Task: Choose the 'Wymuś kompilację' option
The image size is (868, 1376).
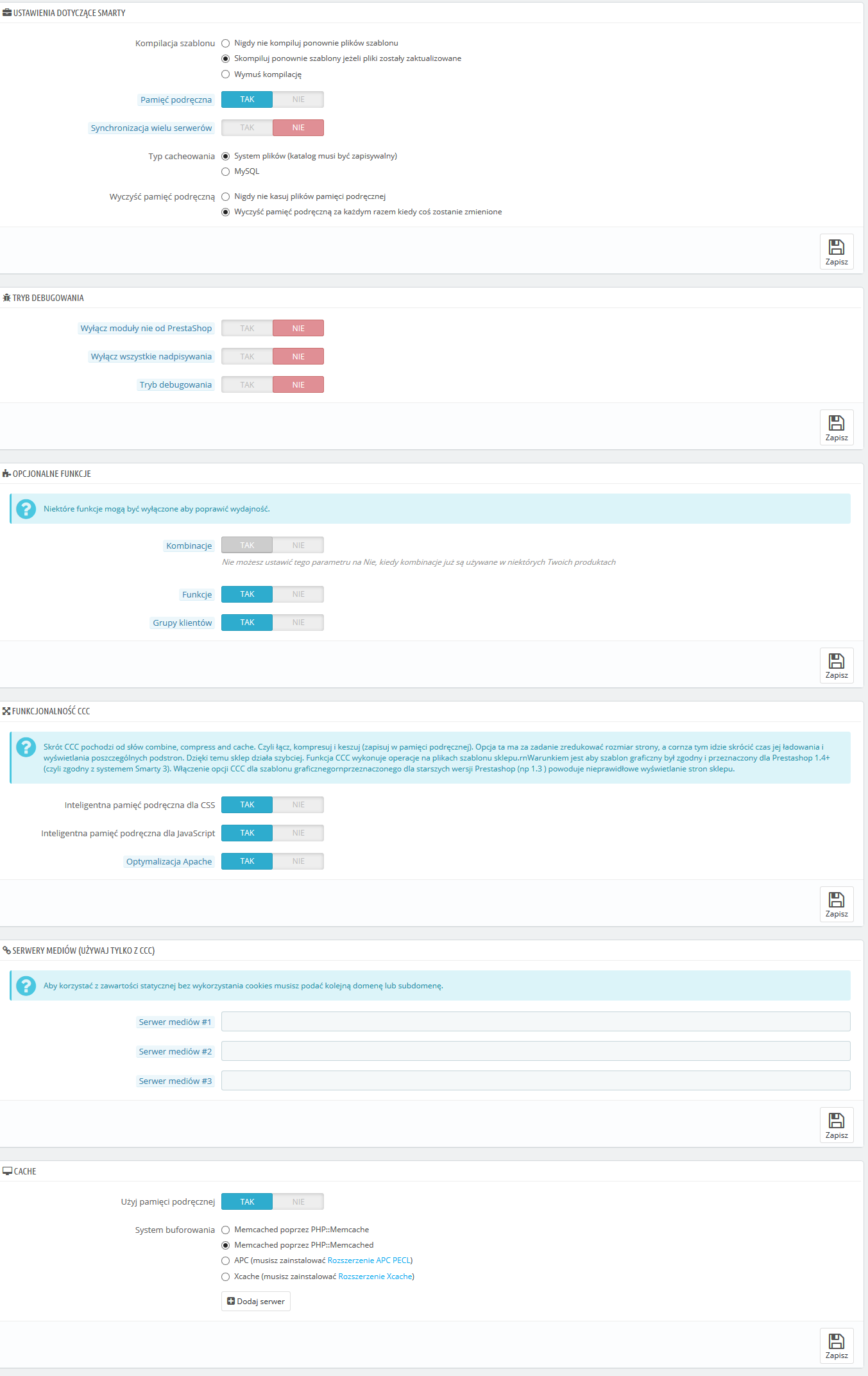Action: pos(225,74)
